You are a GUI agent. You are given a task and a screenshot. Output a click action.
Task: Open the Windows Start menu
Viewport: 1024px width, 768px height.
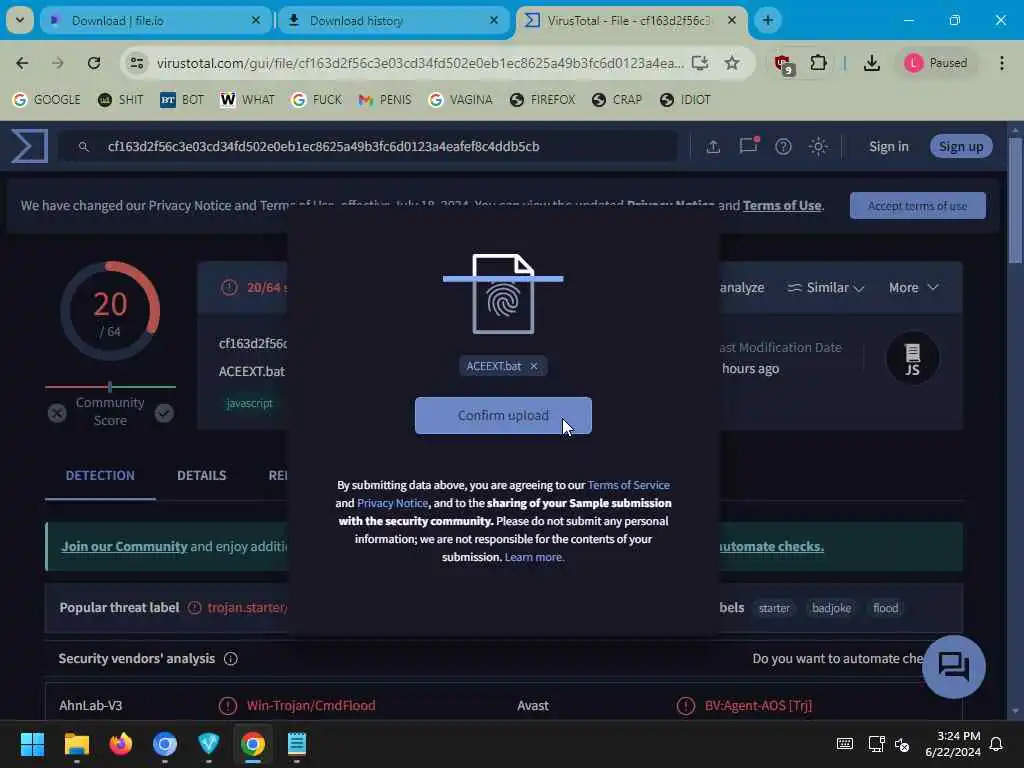point(32,744)
